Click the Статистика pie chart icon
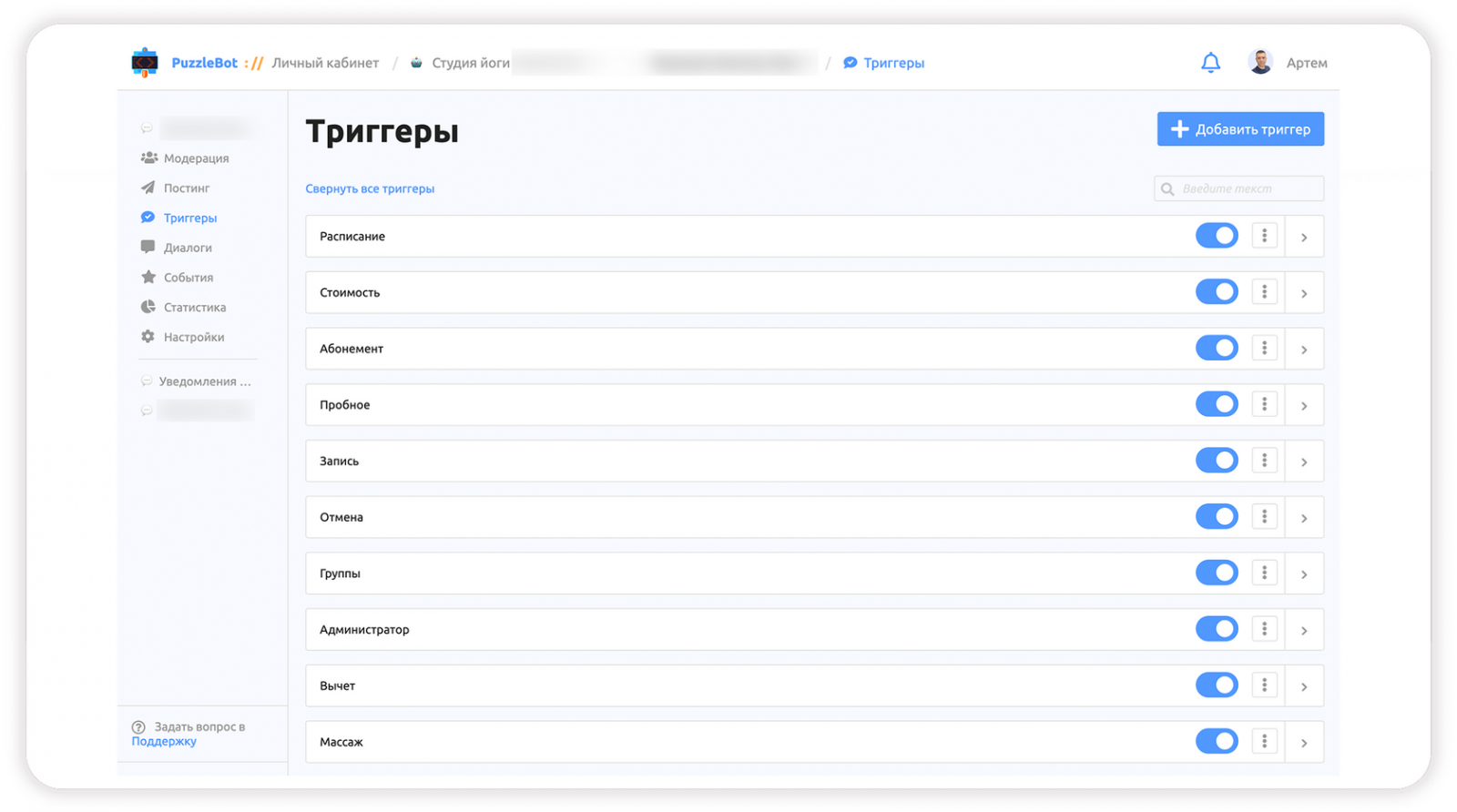Image resolution: width=1457 pixels, height=812 pixels. [x=148, y=307]
